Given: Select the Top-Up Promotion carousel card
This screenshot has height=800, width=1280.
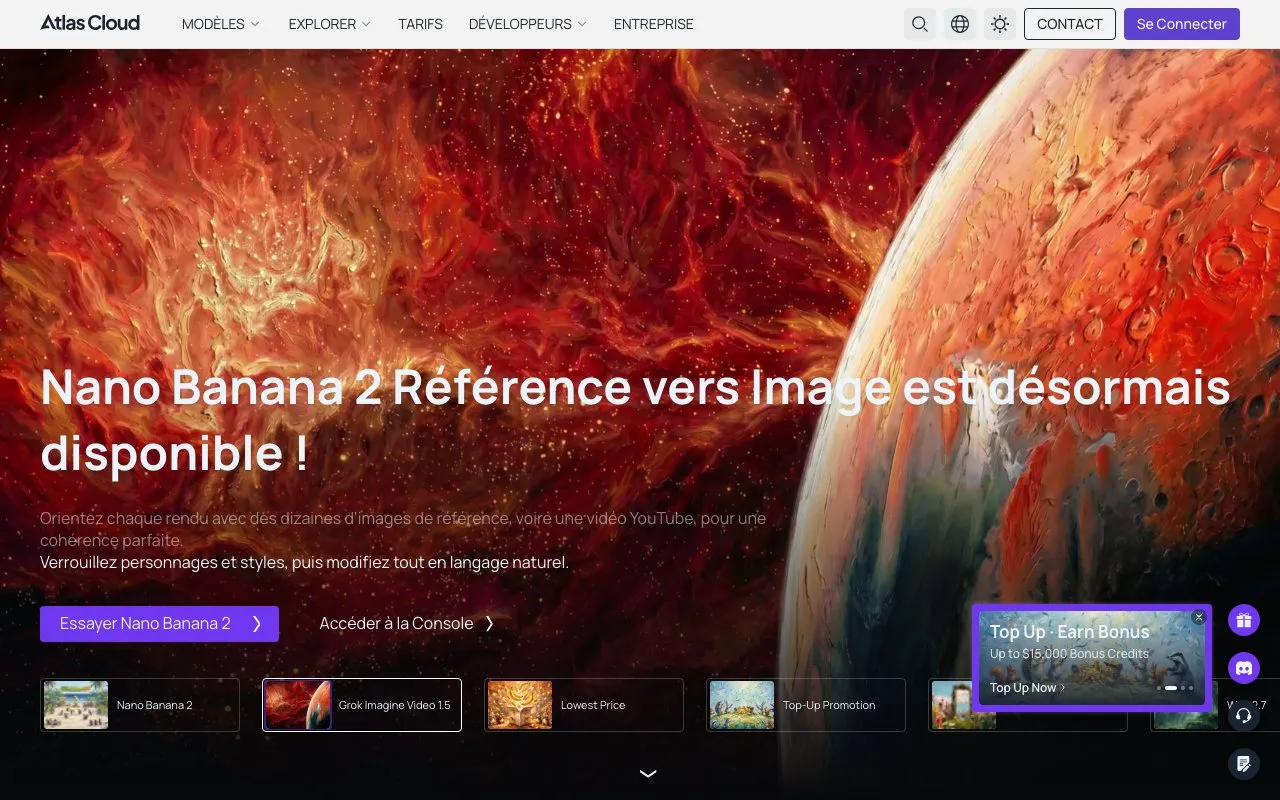Looking at the screenshot, I should 806,705.
